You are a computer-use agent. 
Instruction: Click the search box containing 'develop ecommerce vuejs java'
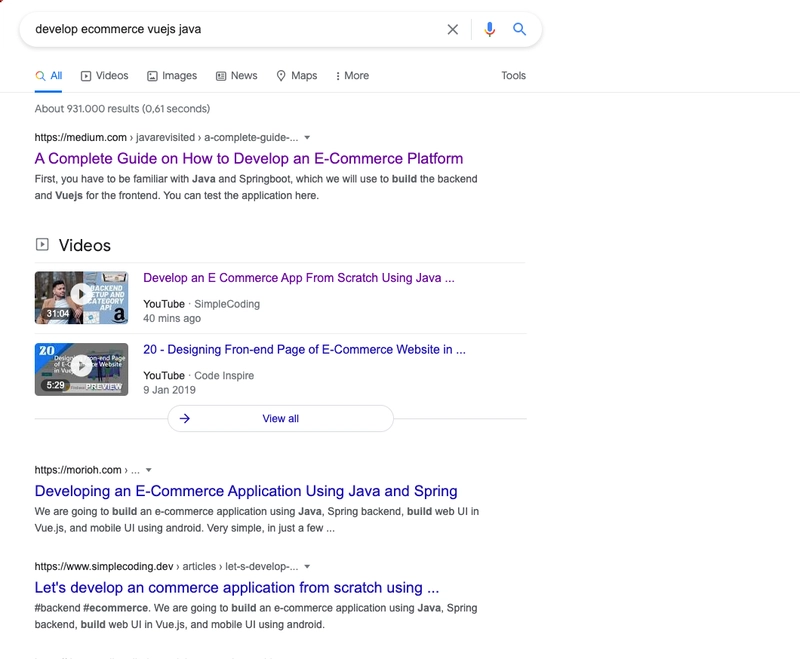pos(281,30)
